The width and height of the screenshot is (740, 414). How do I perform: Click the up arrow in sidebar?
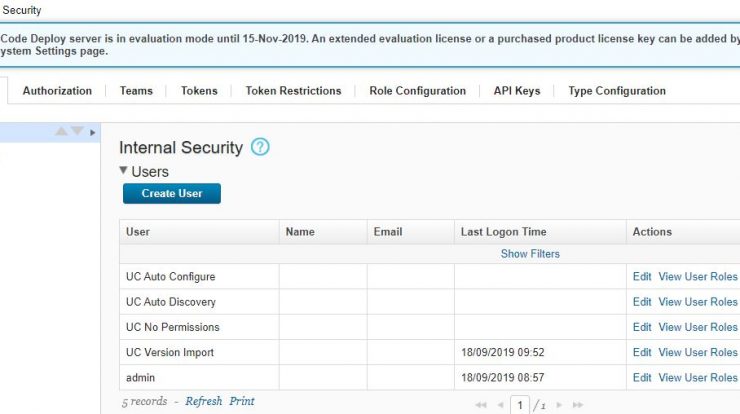61,131
